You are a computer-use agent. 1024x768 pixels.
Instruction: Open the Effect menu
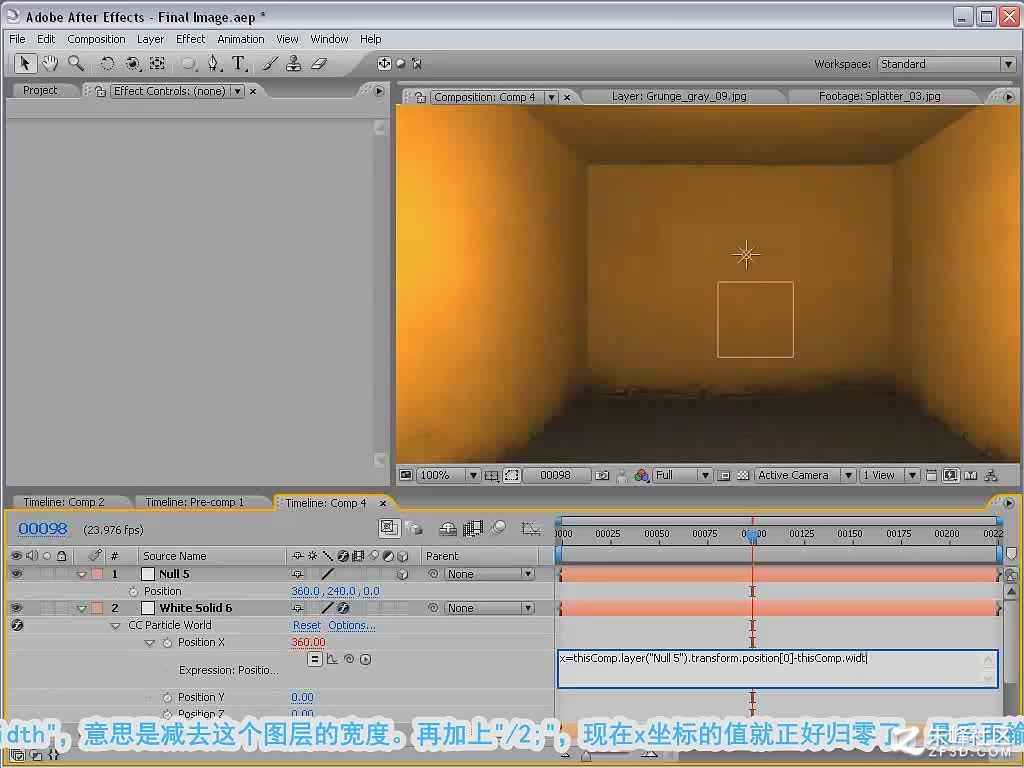click(x=190, y=39)
